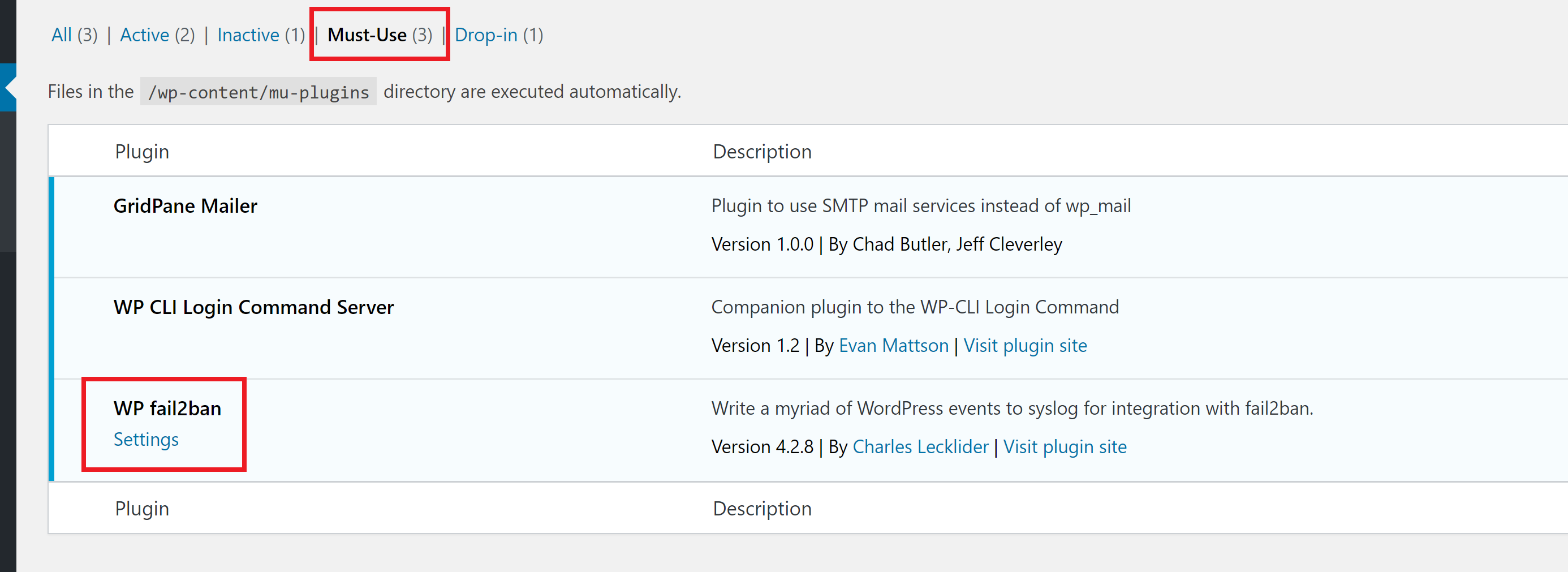
Task: Click the top Plugin column header
Action: tap(142, 152)
